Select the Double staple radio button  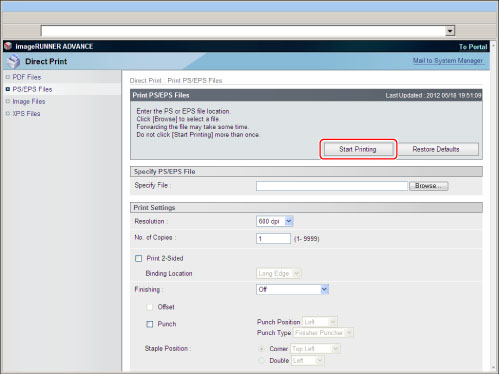[262, 360]
